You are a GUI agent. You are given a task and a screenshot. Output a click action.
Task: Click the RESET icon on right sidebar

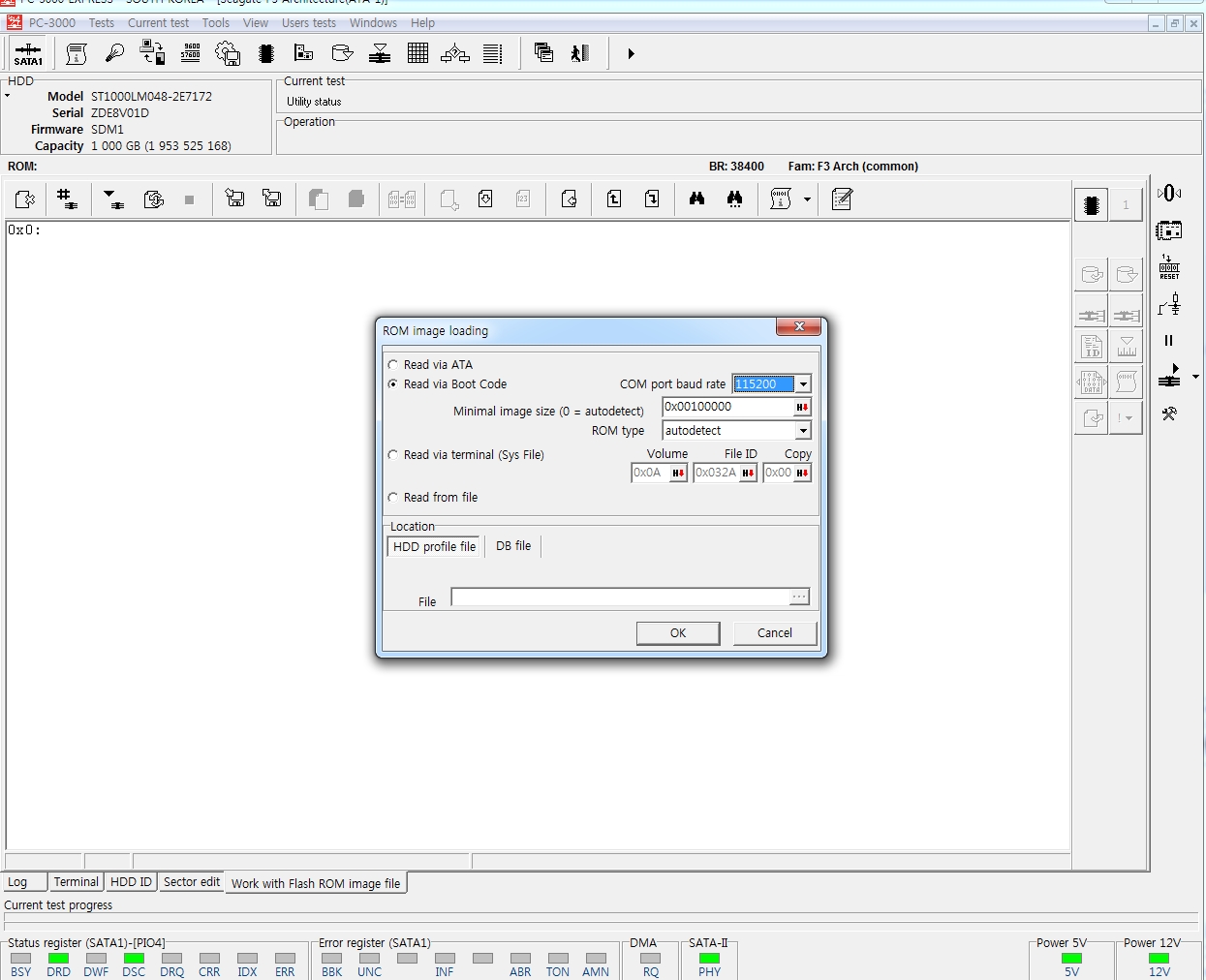coord(1169,267)
